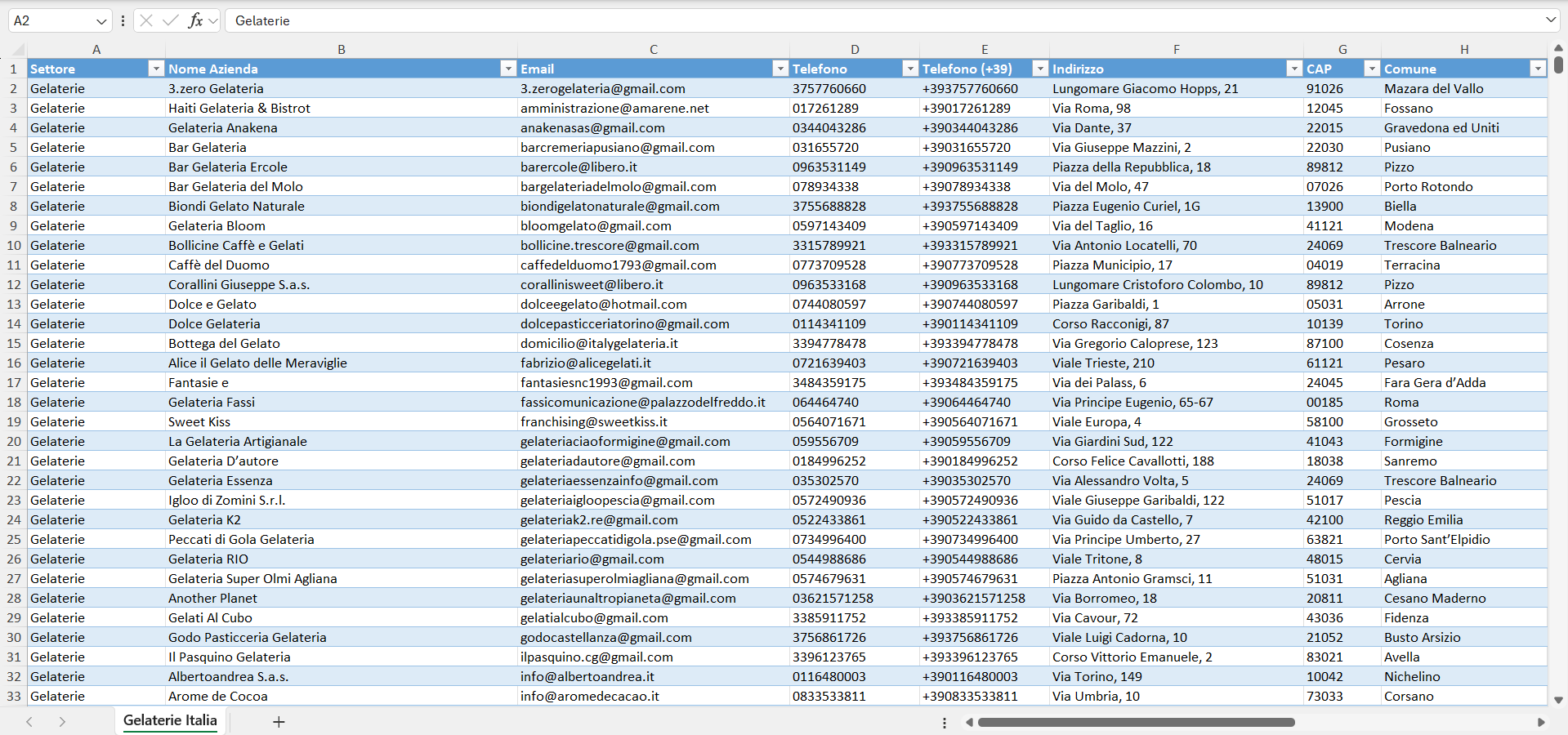Select column H header
The image size is (1568, 735).
tap(1464, 49)
